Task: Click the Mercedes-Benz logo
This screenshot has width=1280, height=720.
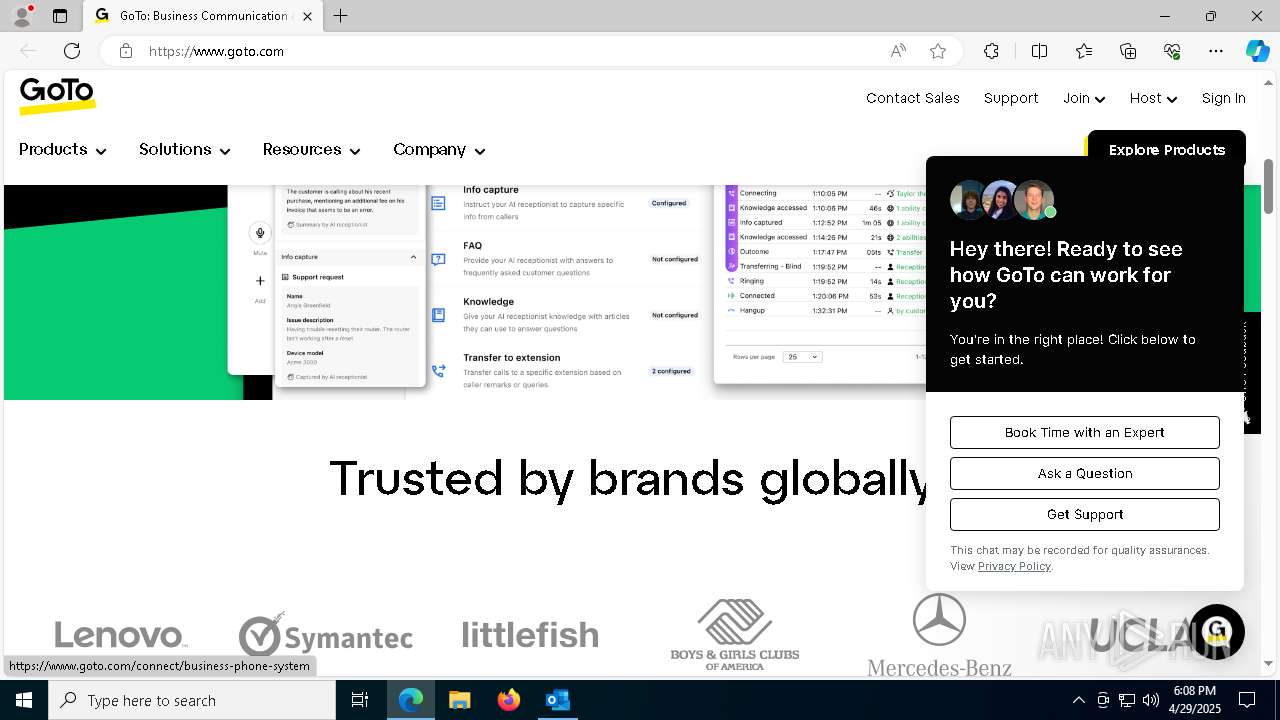Action: point(939,634)
